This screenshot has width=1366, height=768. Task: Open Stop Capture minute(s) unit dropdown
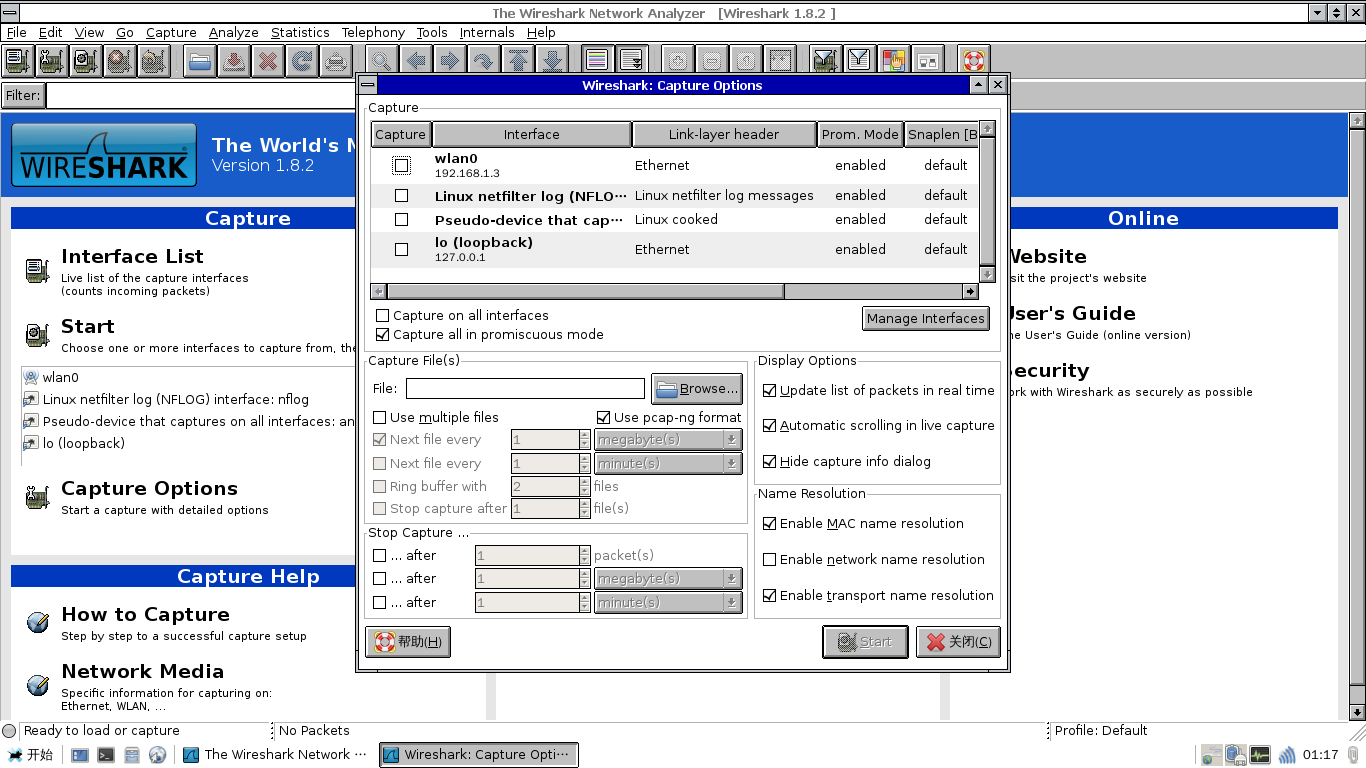[x=668, y=603]
